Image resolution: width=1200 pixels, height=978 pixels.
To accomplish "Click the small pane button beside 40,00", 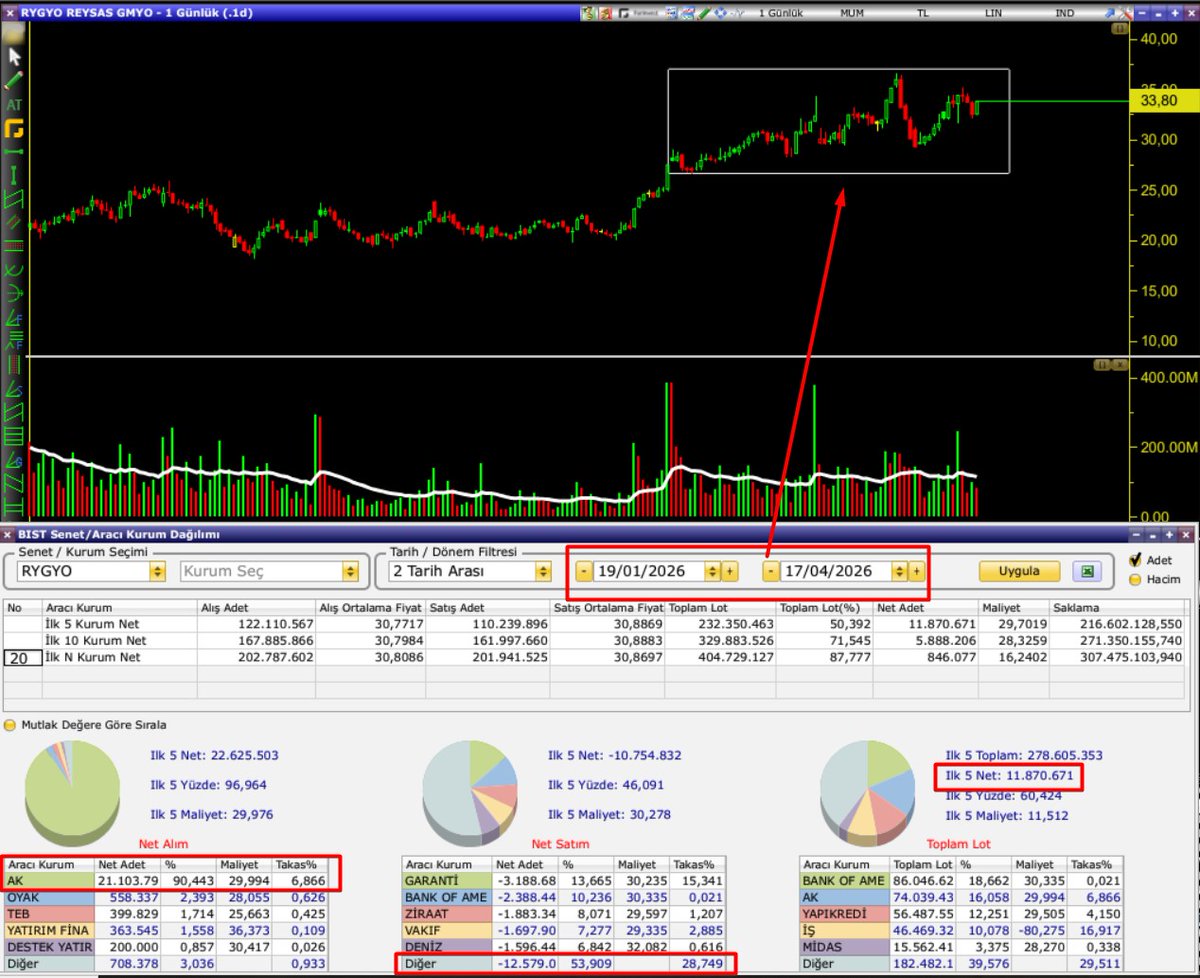I will (x=1119, y=30).
